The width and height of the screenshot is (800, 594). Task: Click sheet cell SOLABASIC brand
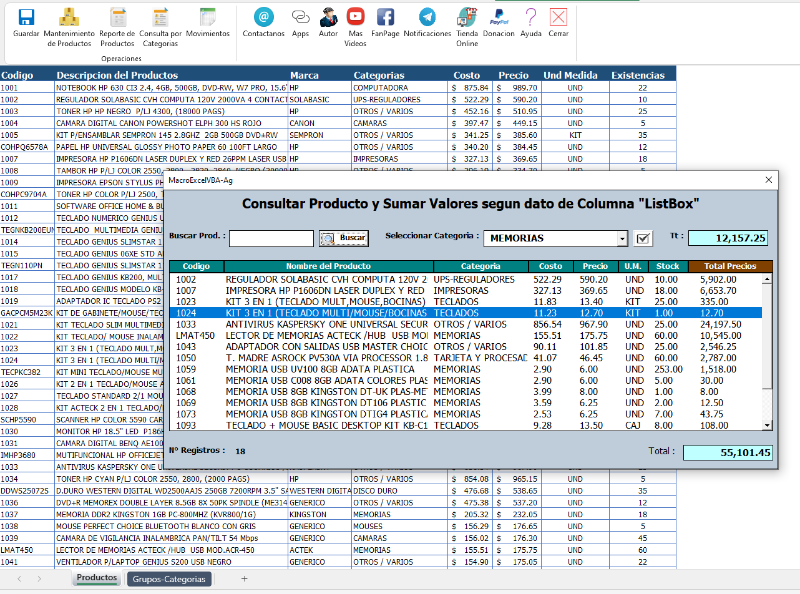coord(319,100)
